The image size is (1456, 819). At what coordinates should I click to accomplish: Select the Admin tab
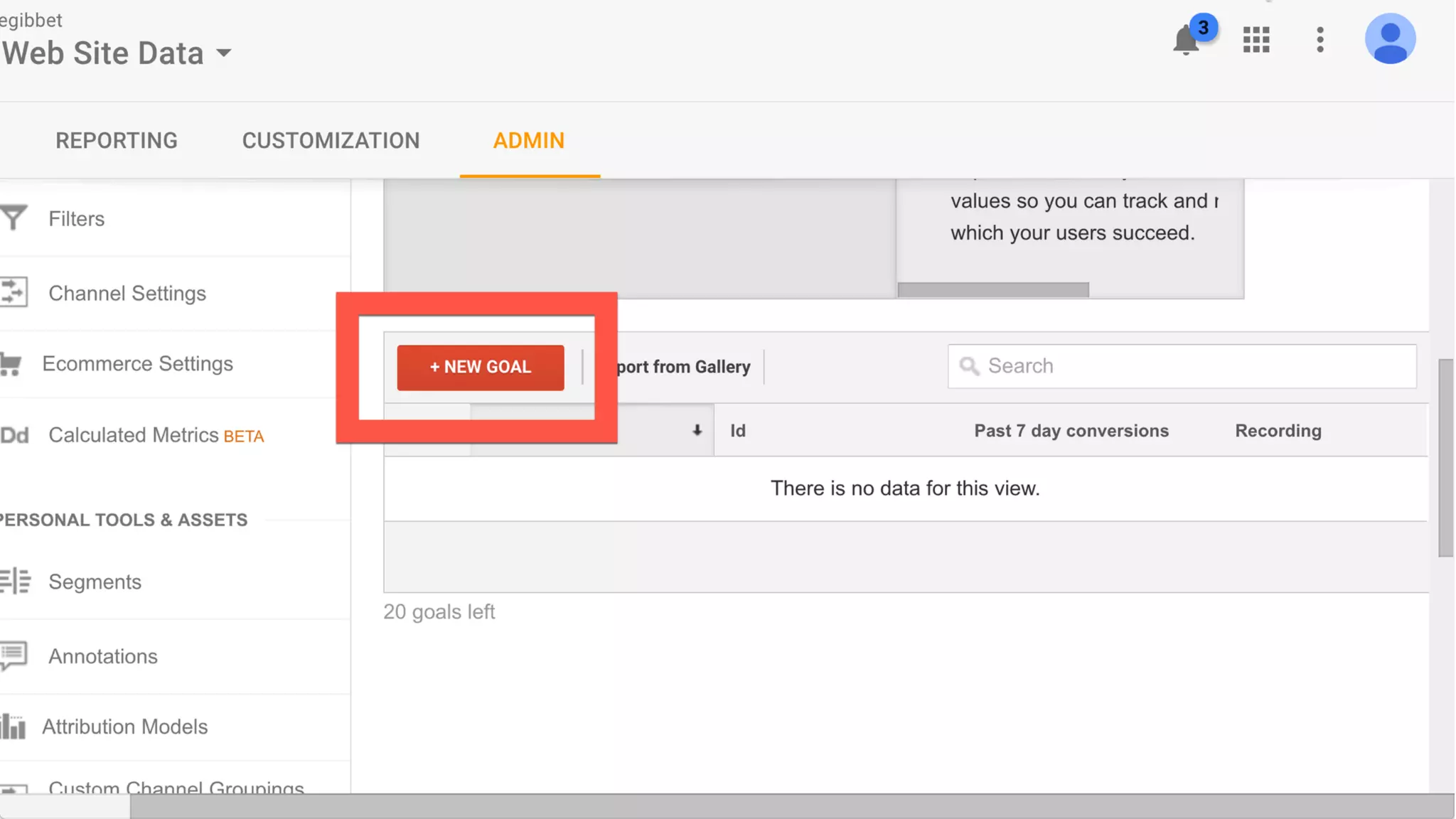click(x=528, y=141)
